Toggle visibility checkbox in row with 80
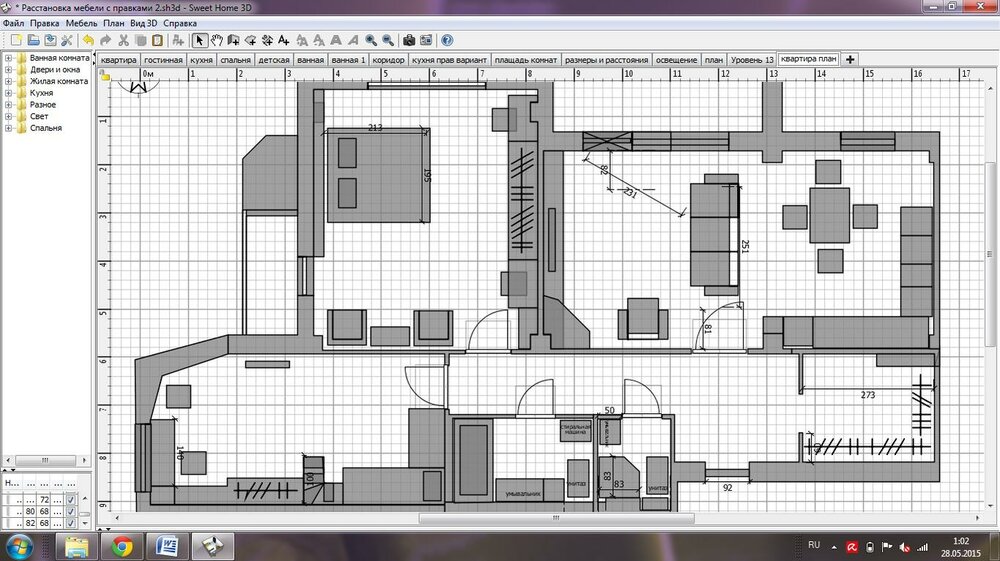1000x561 pixels. pos(71,511)
